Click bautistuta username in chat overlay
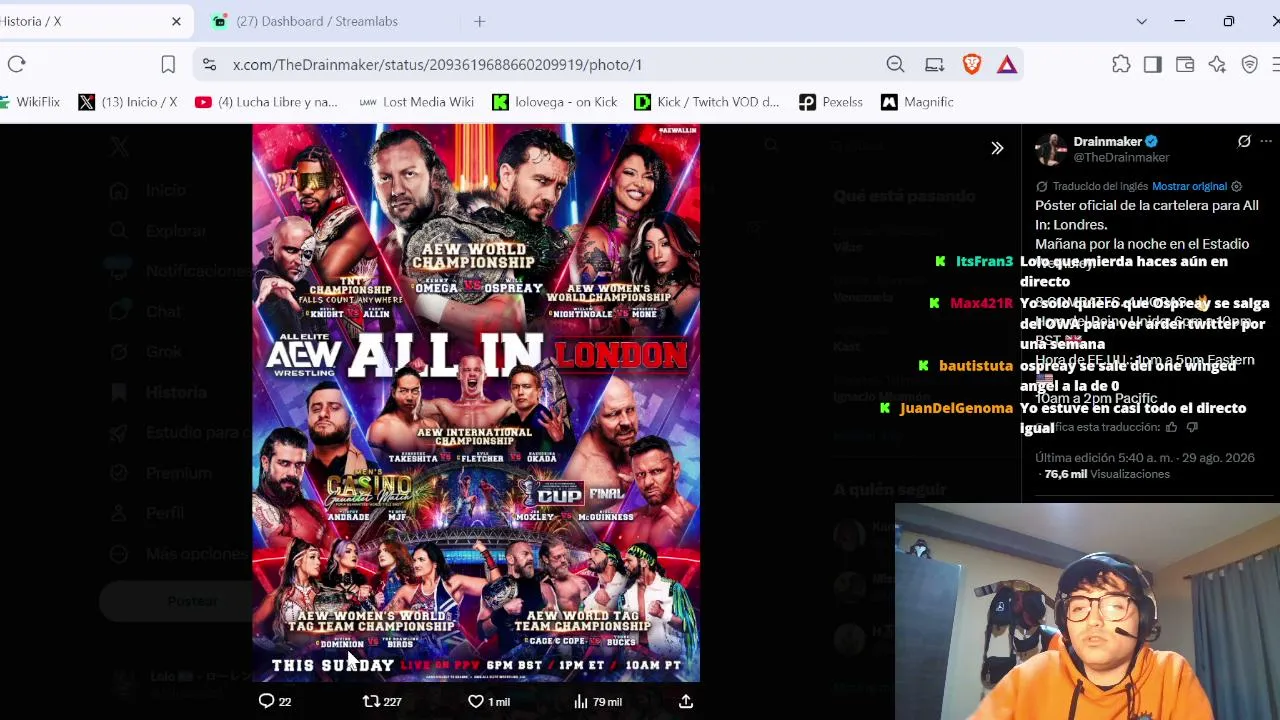This screenshot has height=720, width=1280. 976,366
